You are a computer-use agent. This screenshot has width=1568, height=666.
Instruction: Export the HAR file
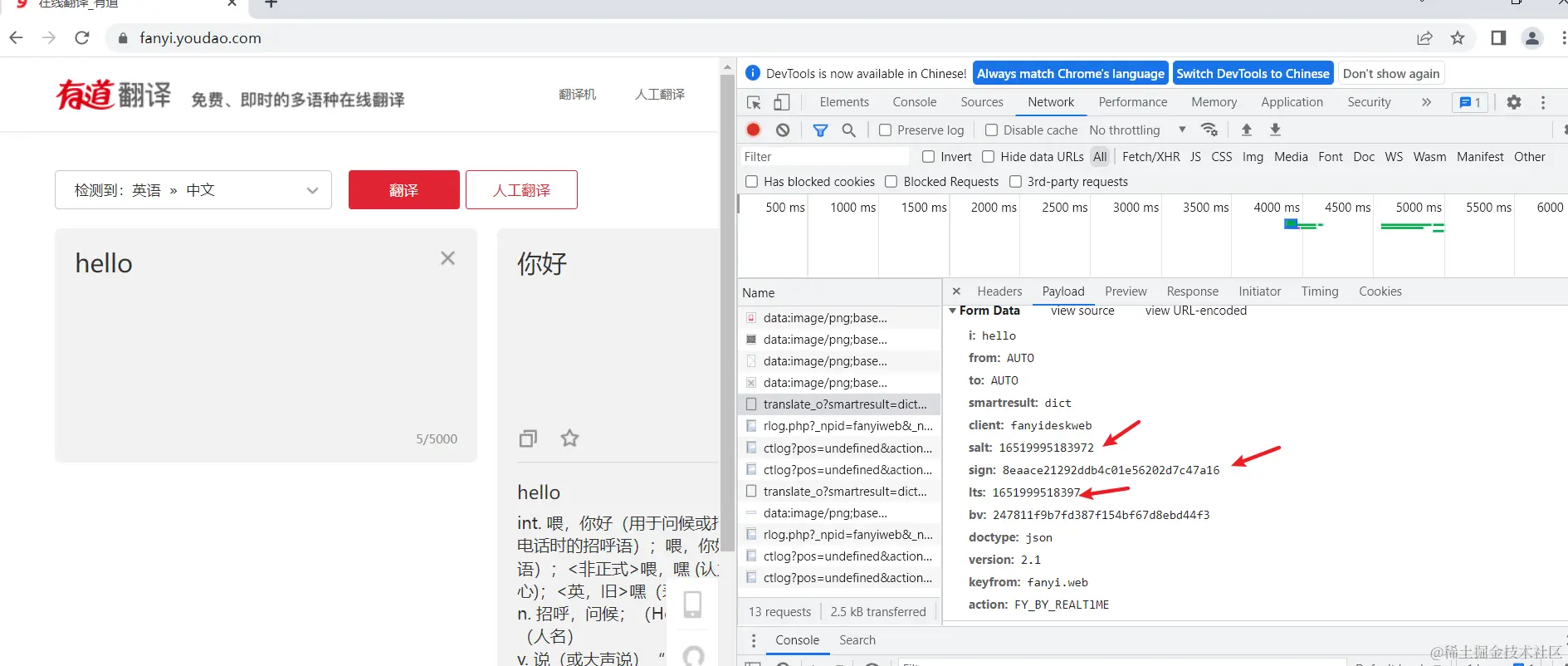1276,130
